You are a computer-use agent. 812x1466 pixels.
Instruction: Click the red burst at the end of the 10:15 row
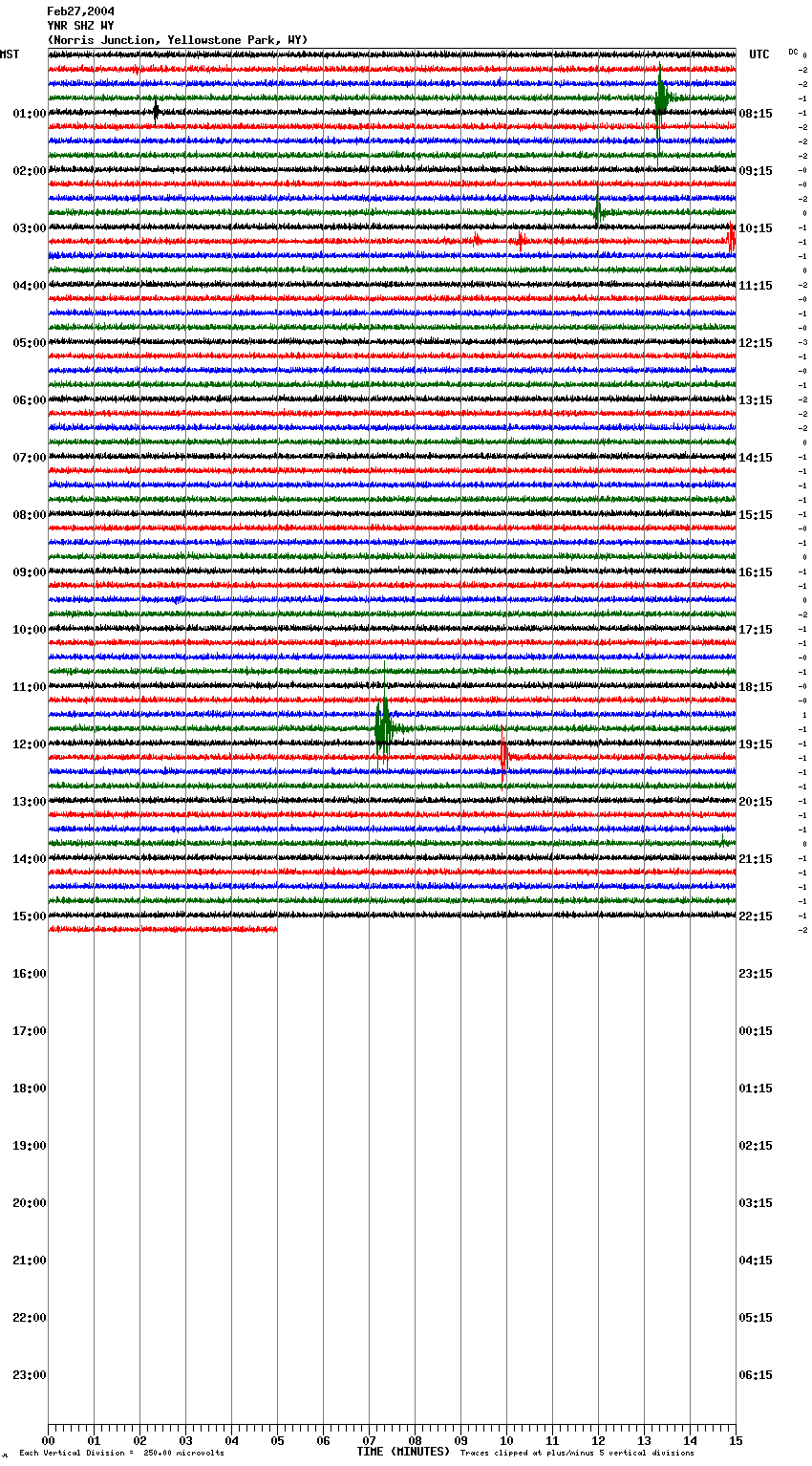pyautogui.click(x=732, y=238)
